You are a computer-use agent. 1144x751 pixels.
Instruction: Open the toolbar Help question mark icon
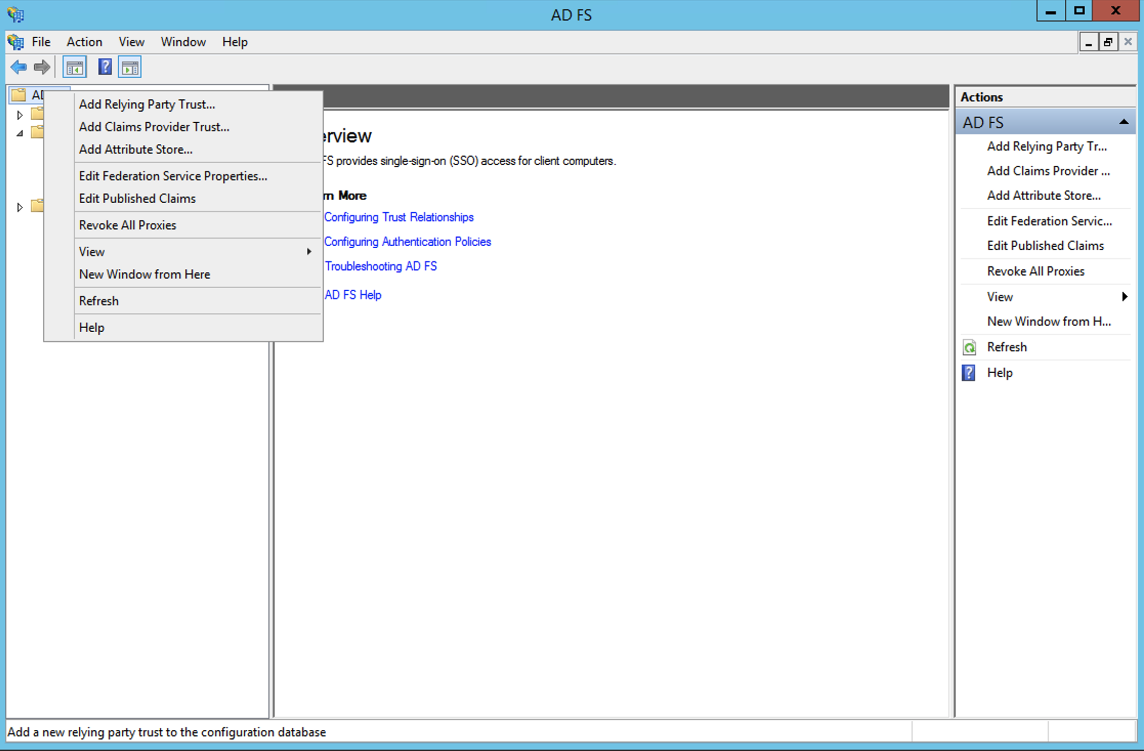(x=105, y=68)
